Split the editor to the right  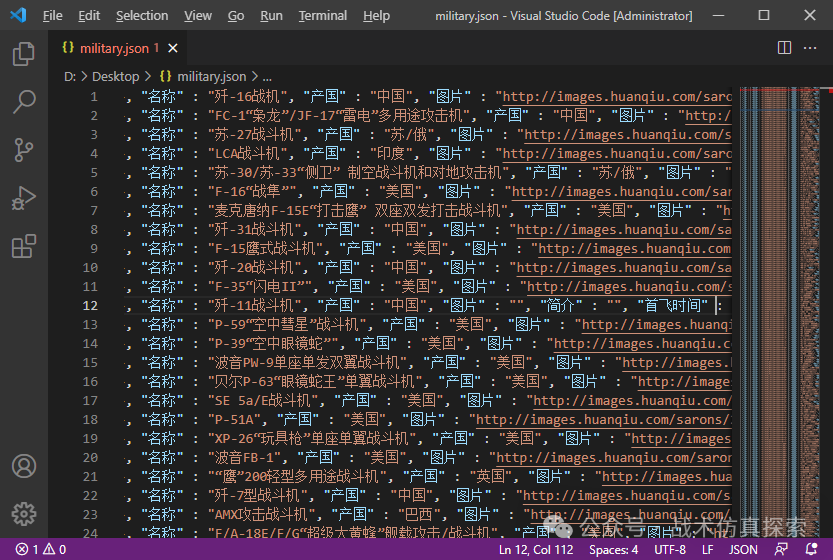point(784,48)
